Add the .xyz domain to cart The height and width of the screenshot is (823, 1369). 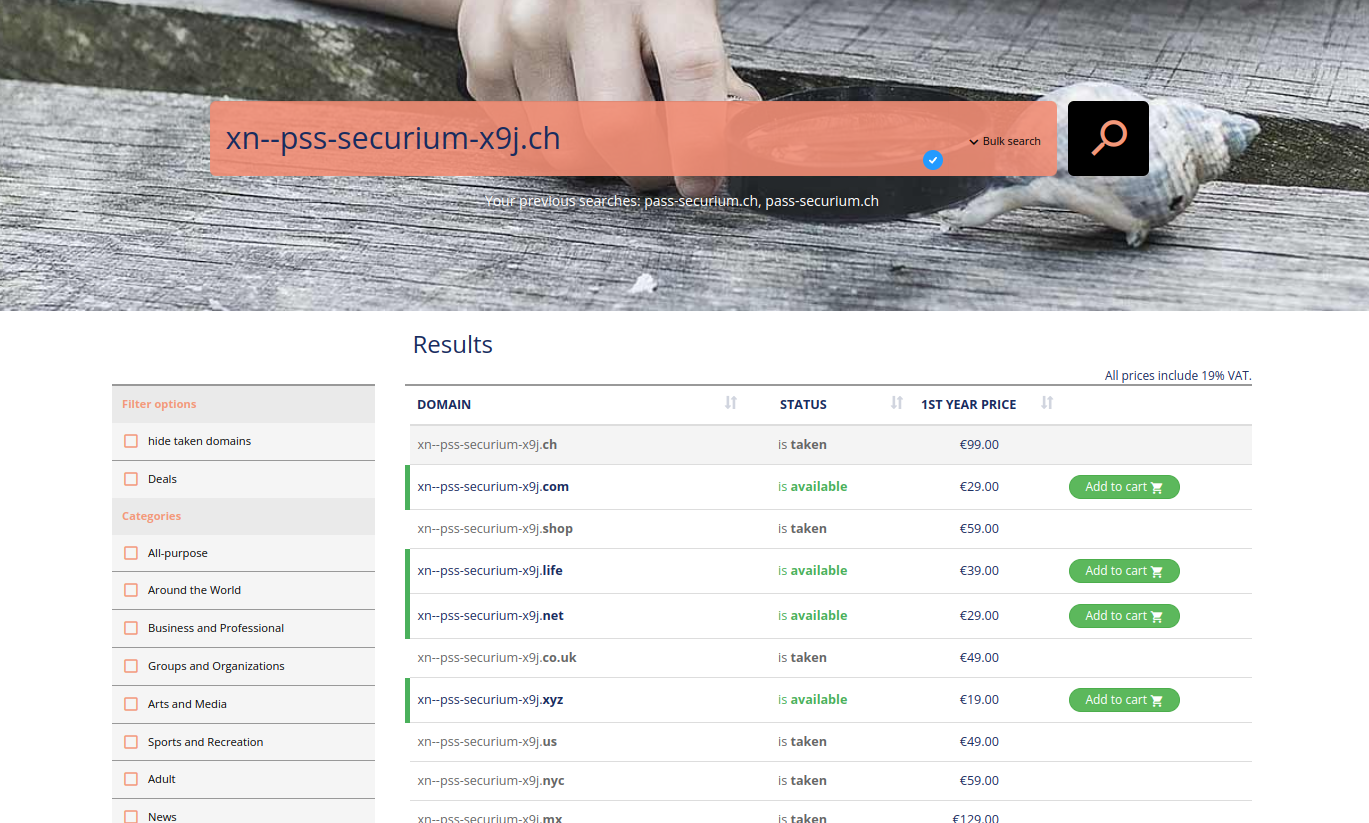[1124, 700]
